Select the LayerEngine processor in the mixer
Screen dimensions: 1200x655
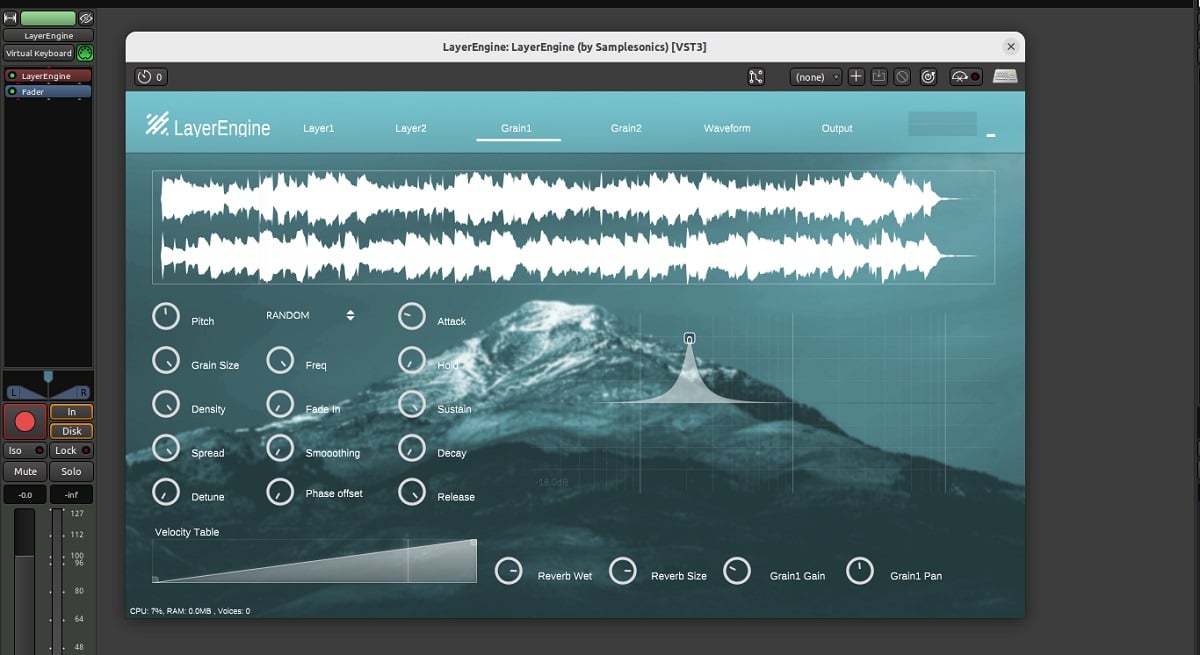(x=48, y=76)
